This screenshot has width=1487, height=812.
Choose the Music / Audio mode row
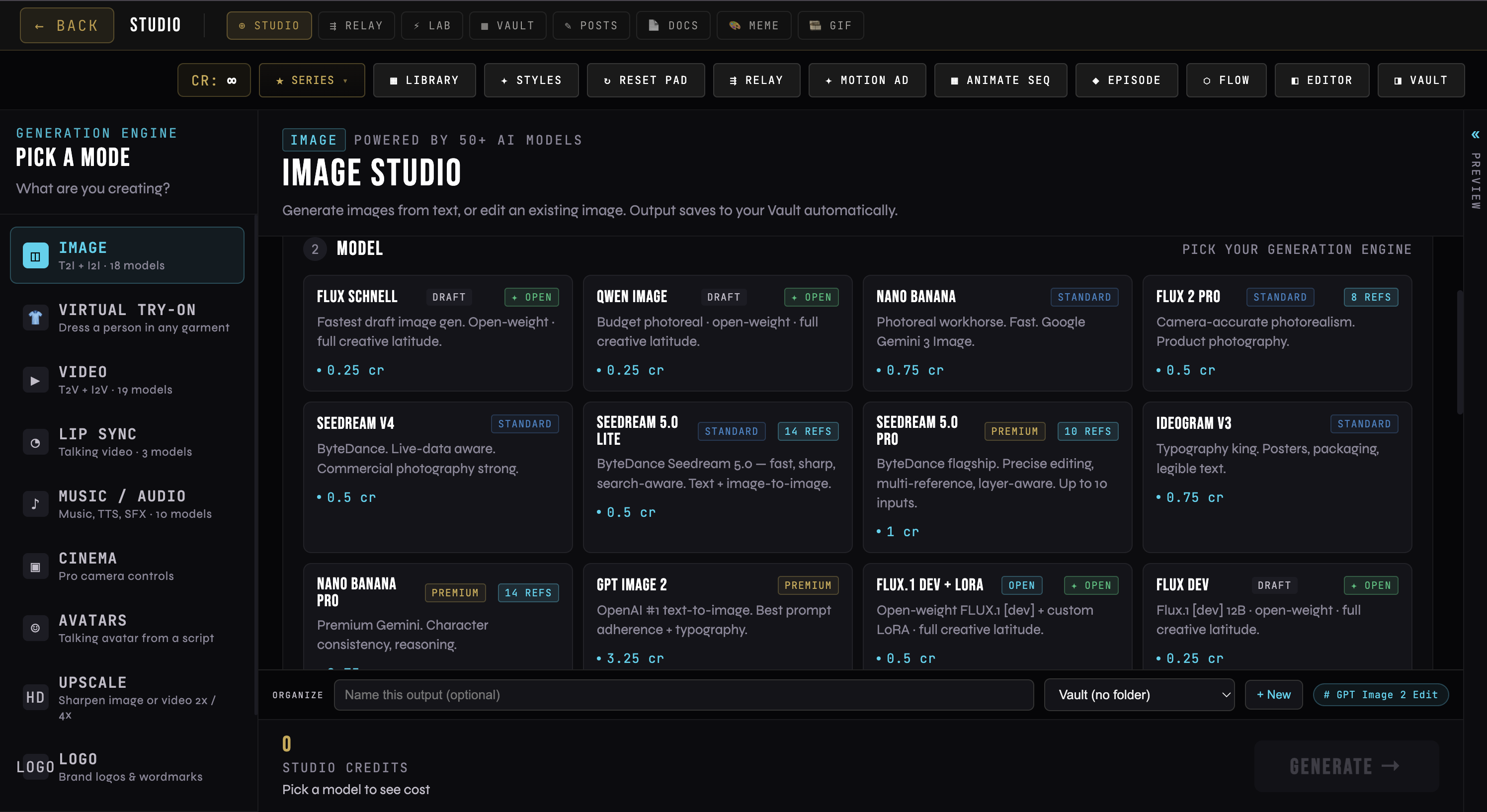127,504
